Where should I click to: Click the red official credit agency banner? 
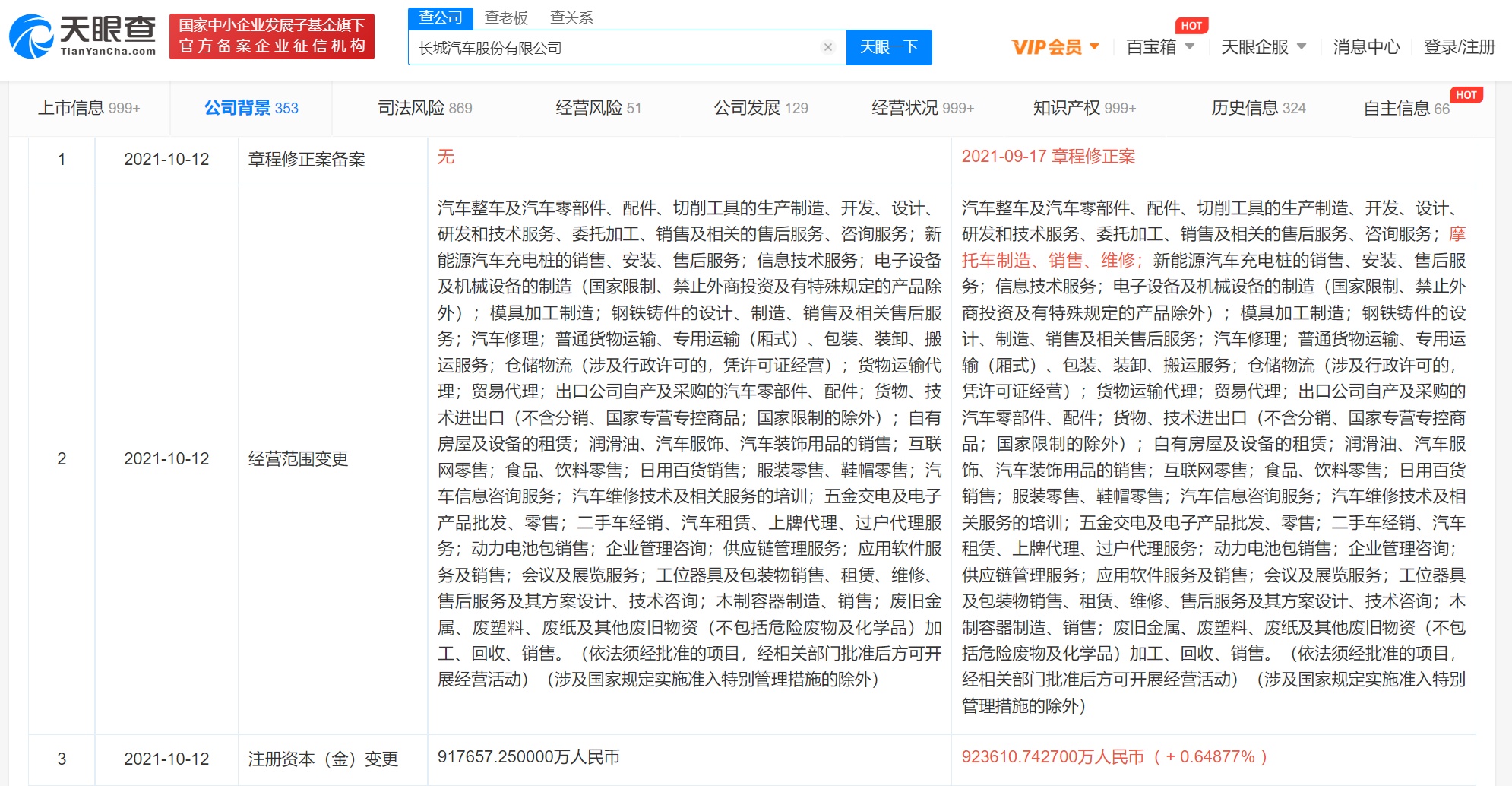pyautogui.click(x=272, y=36)
